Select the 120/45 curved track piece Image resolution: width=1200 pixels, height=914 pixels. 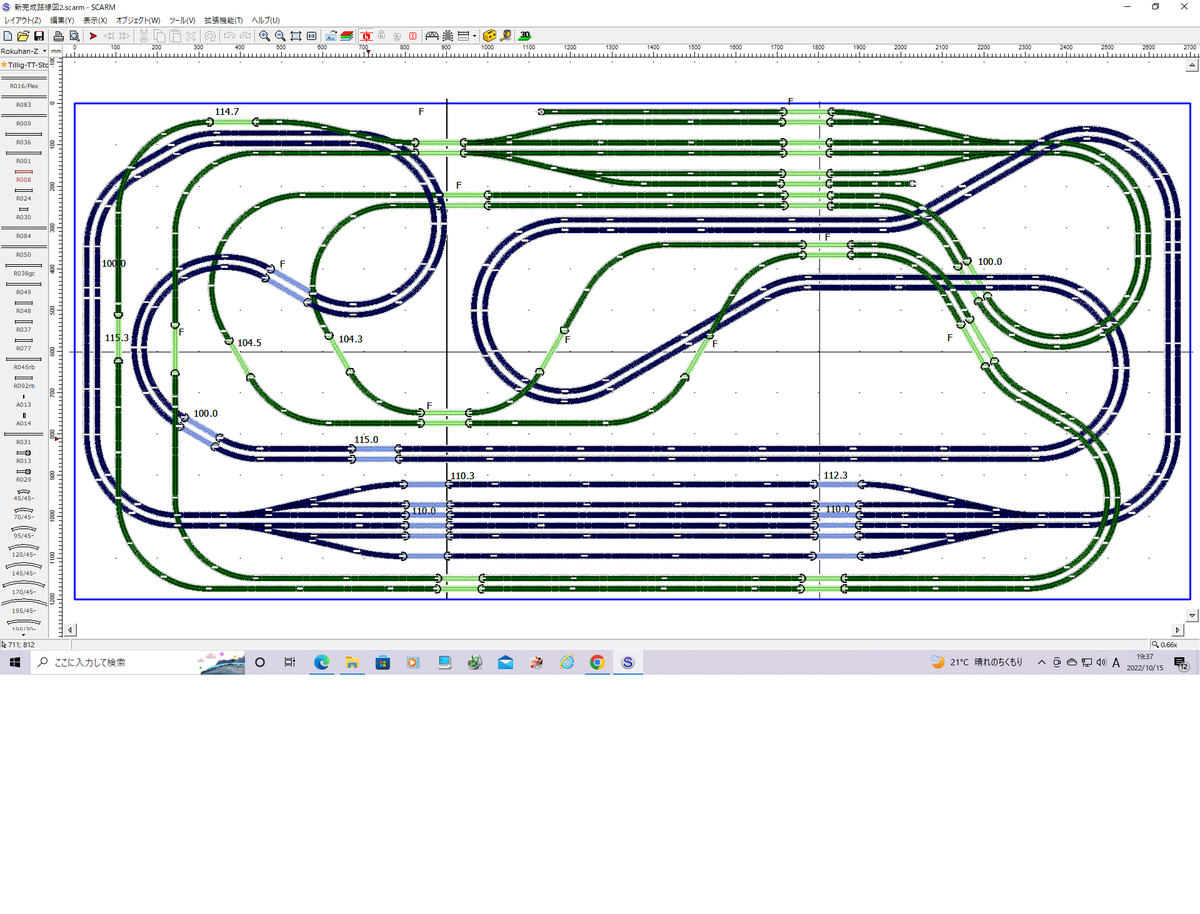[24, 551]
